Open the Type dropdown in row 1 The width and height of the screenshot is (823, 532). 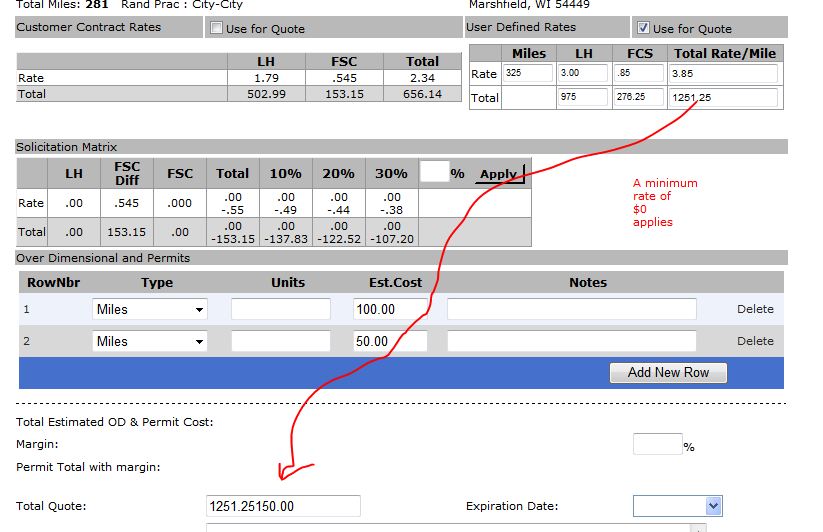click(x=149, y=309)
